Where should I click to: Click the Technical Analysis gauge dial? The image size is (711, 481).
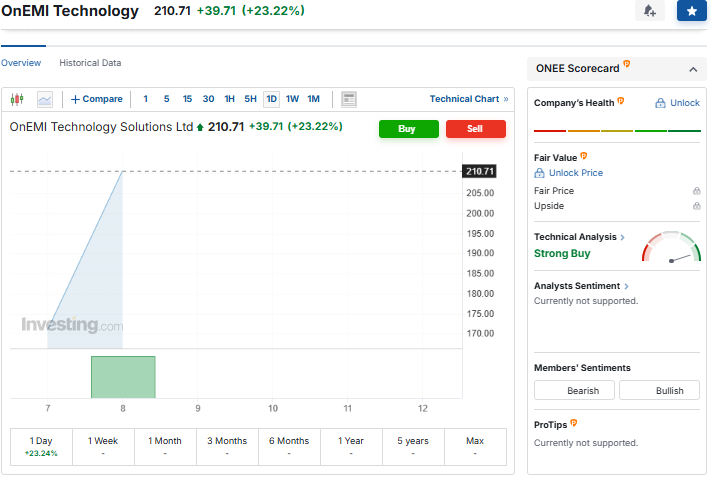672,247
